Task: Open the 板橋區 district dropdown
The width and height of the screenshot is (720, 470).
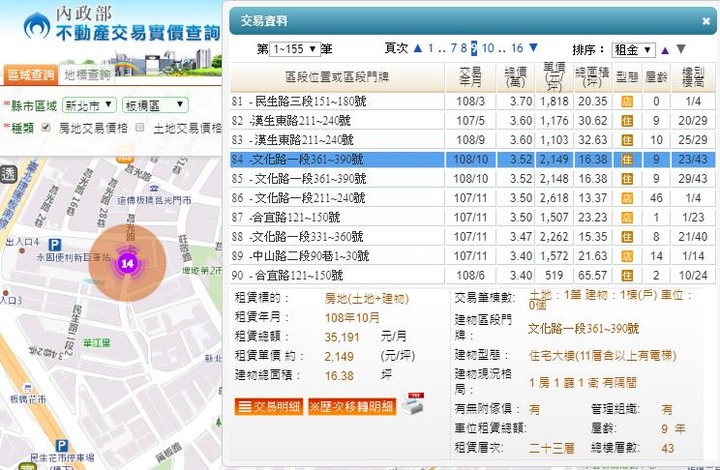Action: [x=155, y=105]
